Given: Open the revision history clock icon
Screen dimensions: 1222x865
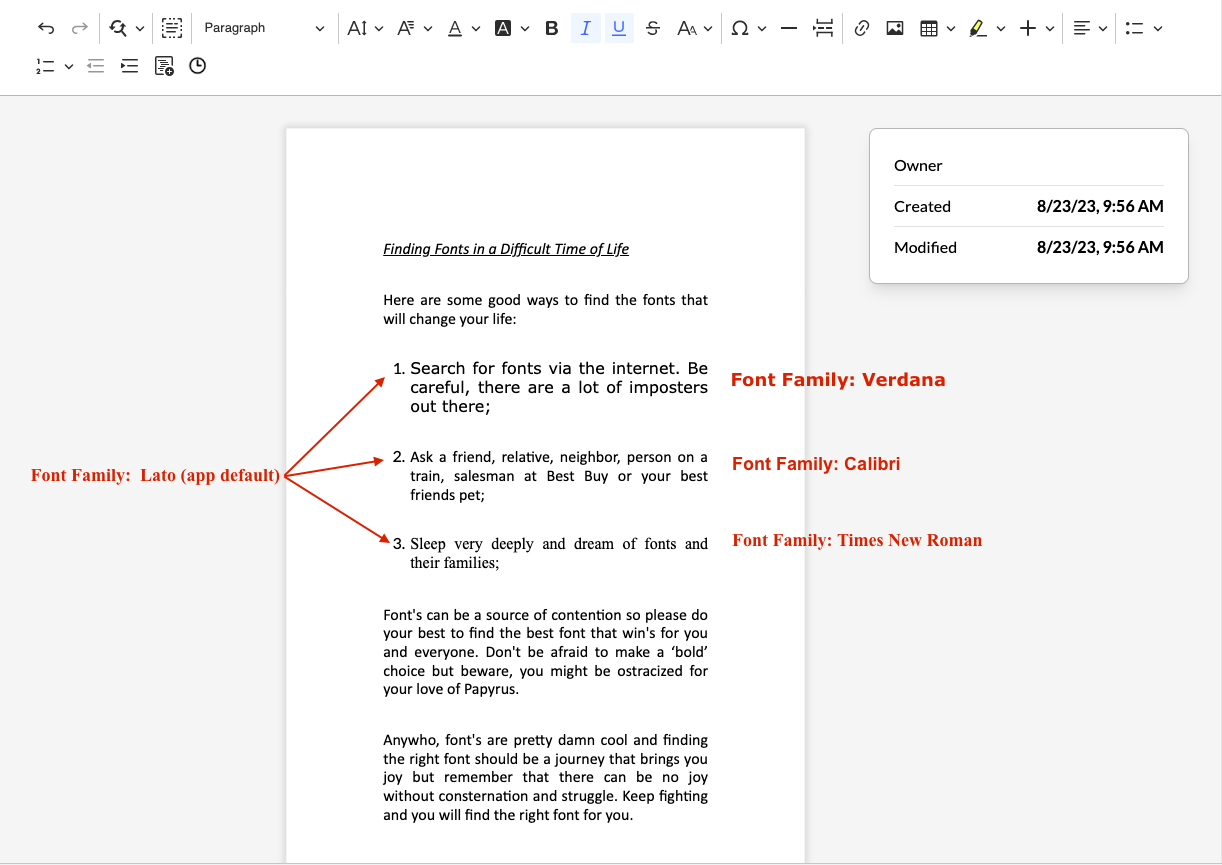Looking at the screenshot, I should point(197,65).
